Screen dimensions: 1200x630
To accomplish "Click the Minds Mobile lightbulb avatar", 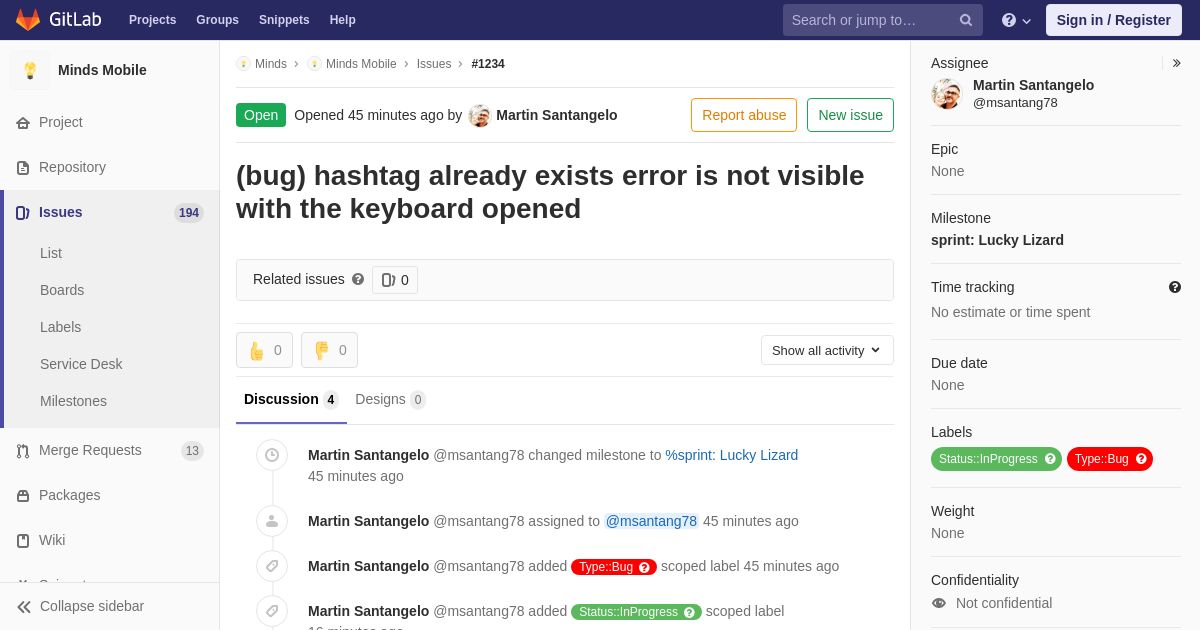I will [30, 70].
